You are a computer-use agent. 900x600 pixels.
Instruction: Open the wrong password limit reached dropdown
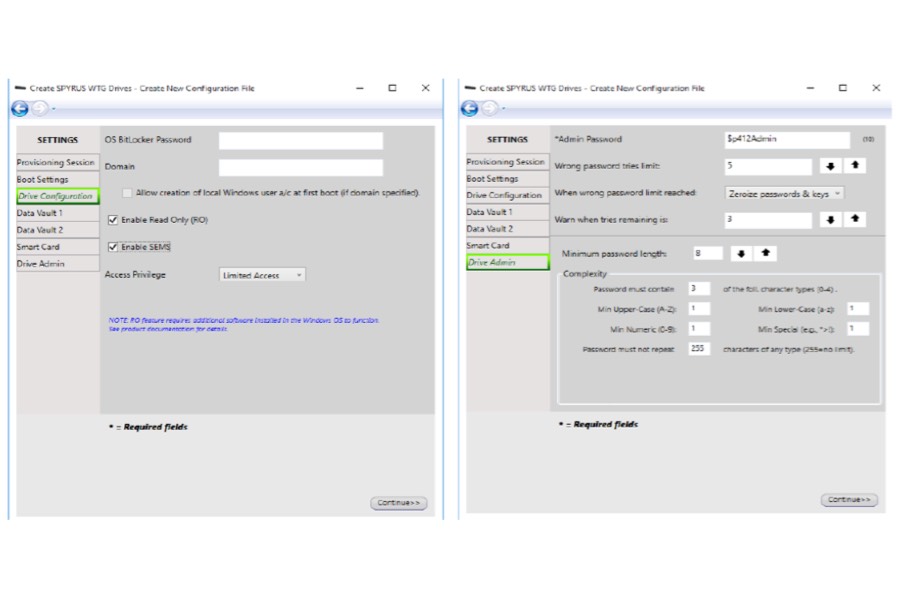pyautogui.click(x=785, y=193)
